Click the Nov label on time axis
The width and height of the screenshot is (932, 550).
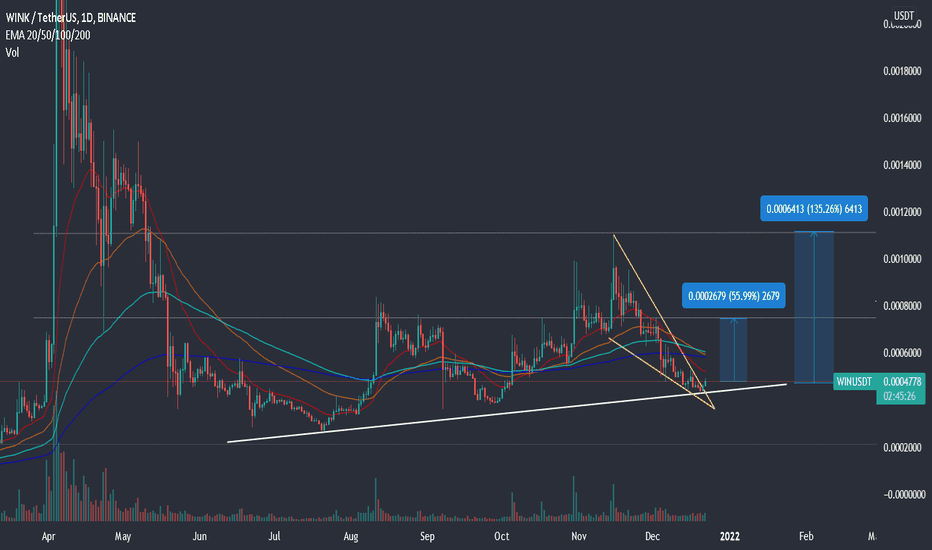point(578,536)
